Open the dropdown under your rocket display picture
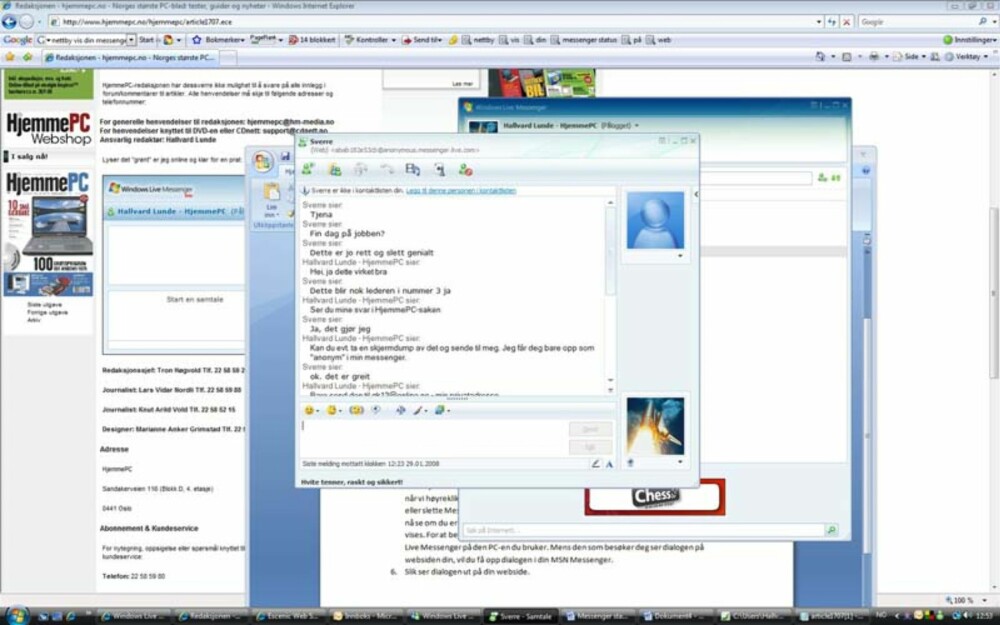Image resolution: width=1000 pixels, height=625 pixels. pyautogui.click(x=680, y=462)
